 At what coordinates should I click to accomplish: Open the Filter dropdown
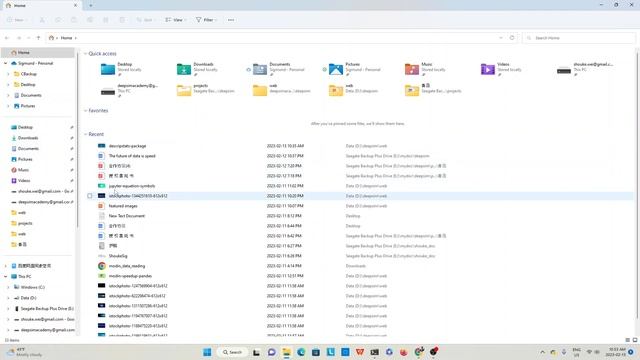click(x=206, y=20)
